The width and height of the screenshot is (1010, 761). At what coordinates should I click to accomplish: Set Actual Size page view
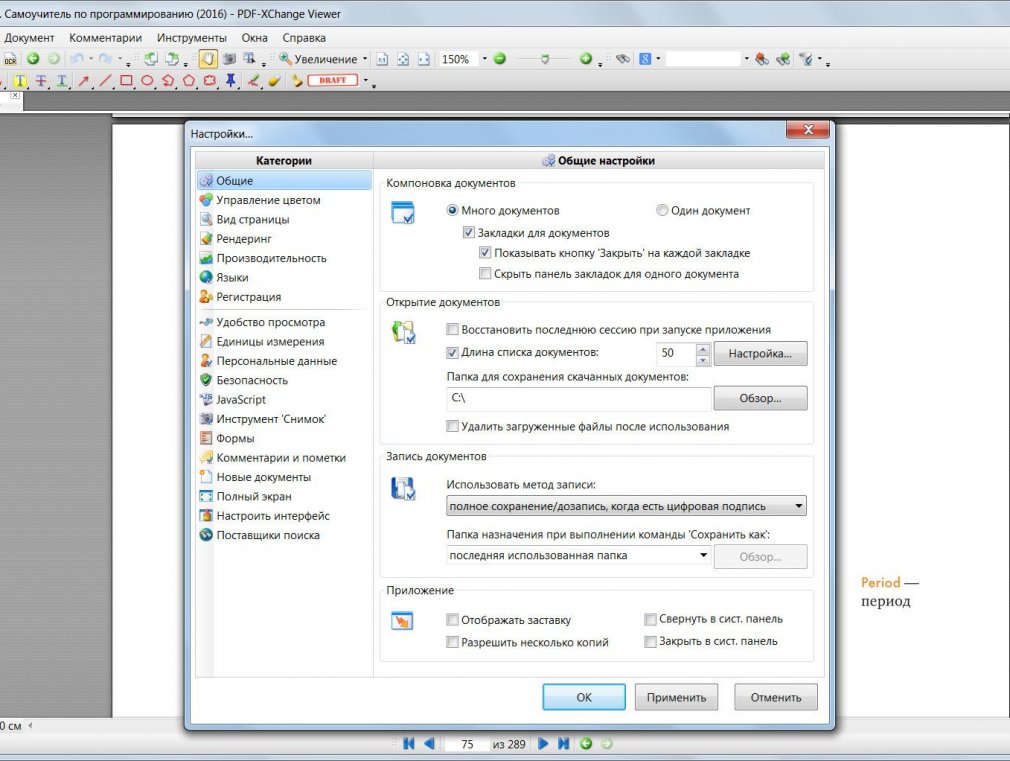[382, 59]
